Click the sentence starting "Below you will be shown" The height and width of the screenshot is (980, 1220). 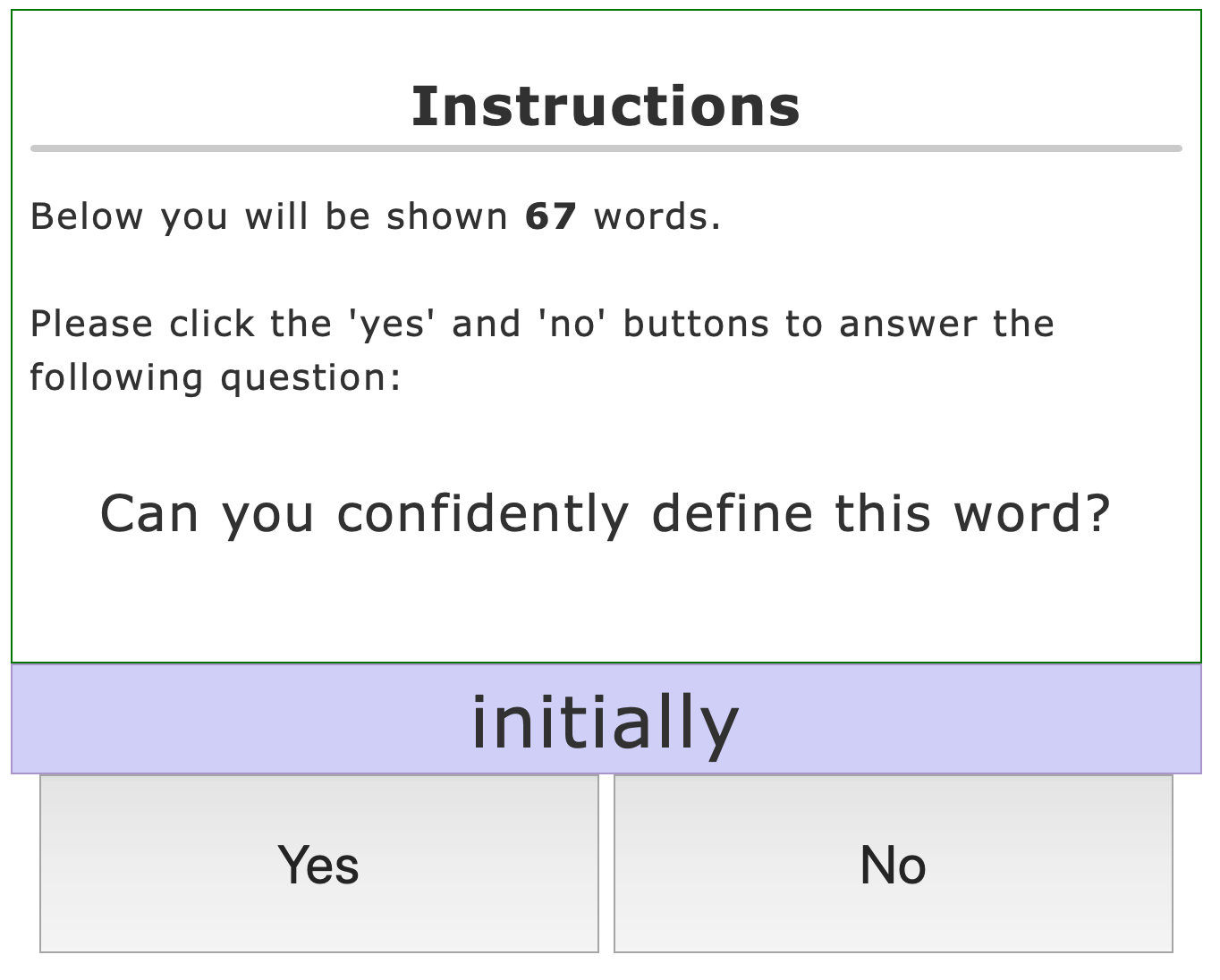point(376,216)
